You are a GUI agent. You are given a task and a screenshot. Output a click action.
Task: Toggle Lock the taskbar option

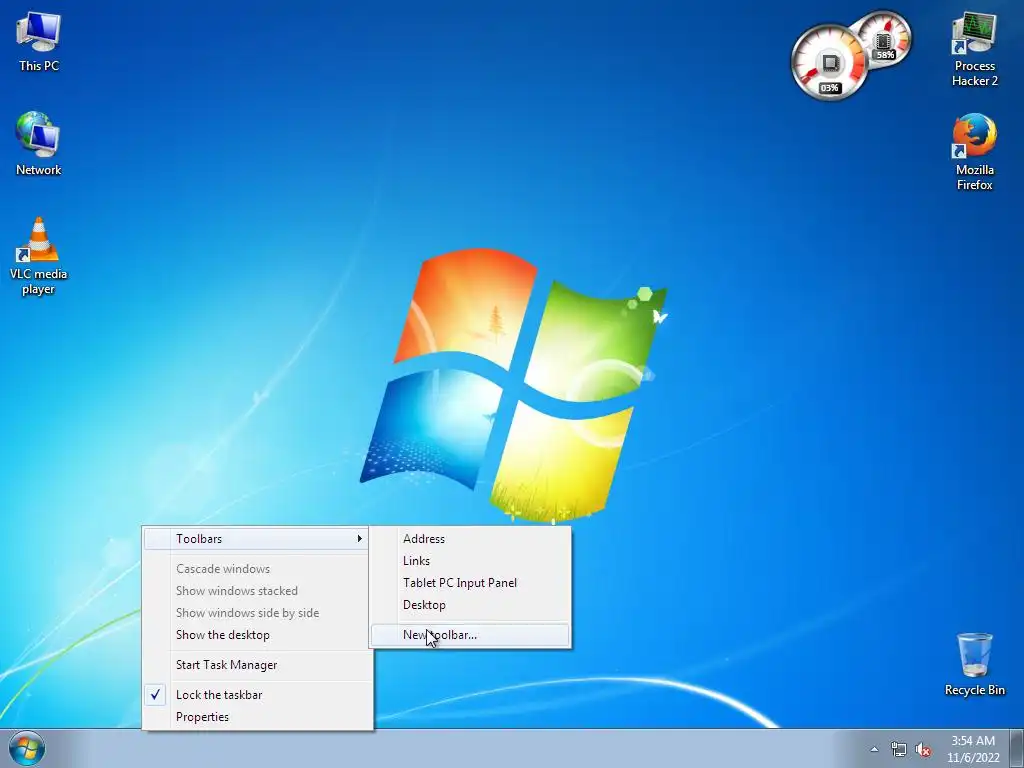257,695
